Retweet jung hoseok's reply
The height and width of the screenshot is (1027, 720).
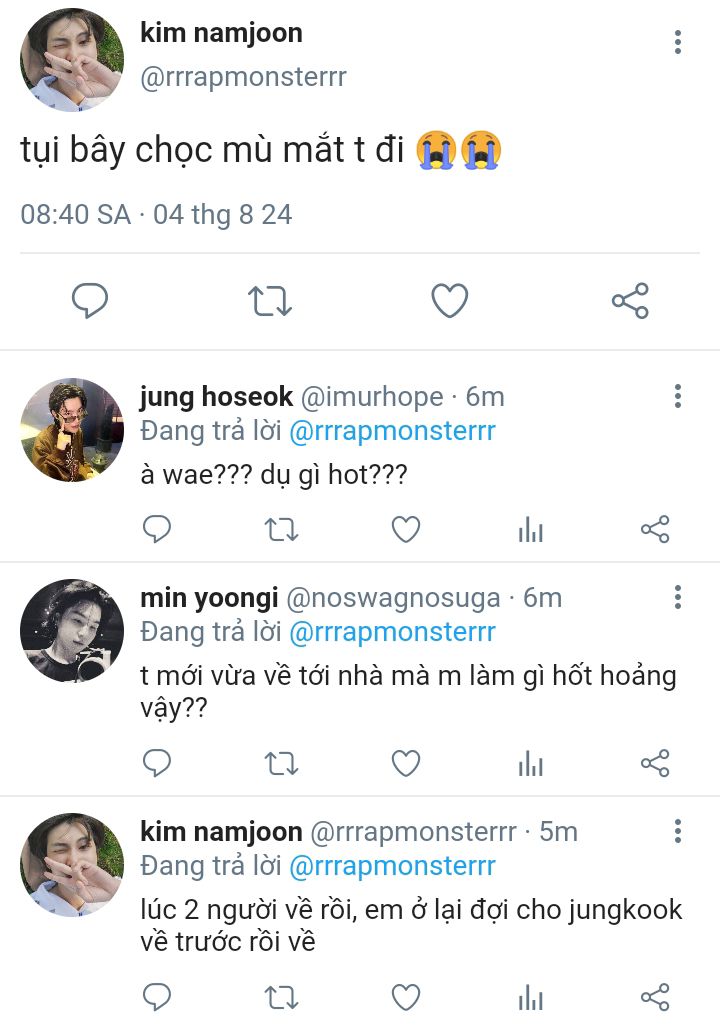pos(281,529)
